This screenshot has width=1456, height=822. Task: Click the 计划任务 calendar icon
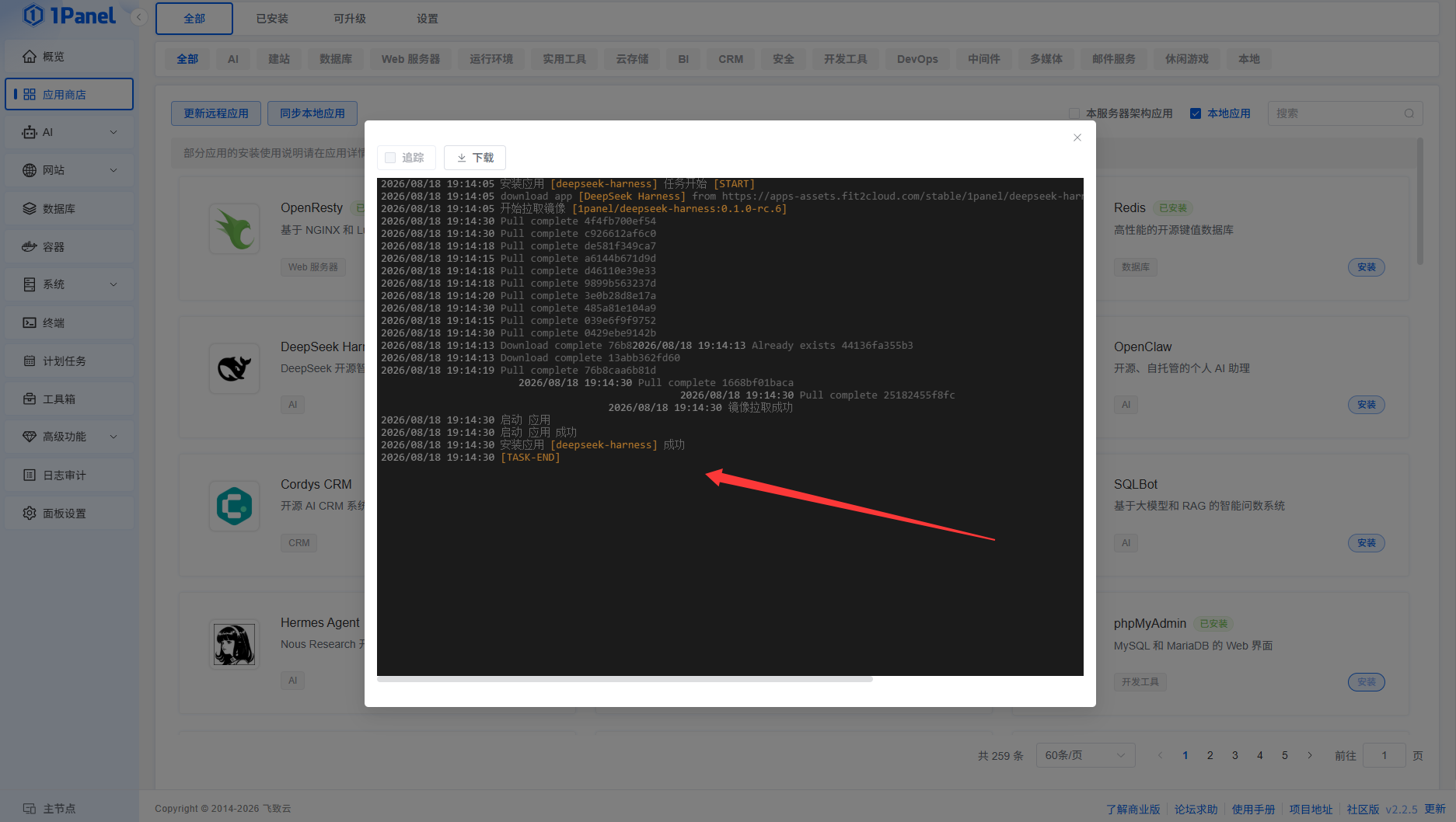(x=30, y=360)
